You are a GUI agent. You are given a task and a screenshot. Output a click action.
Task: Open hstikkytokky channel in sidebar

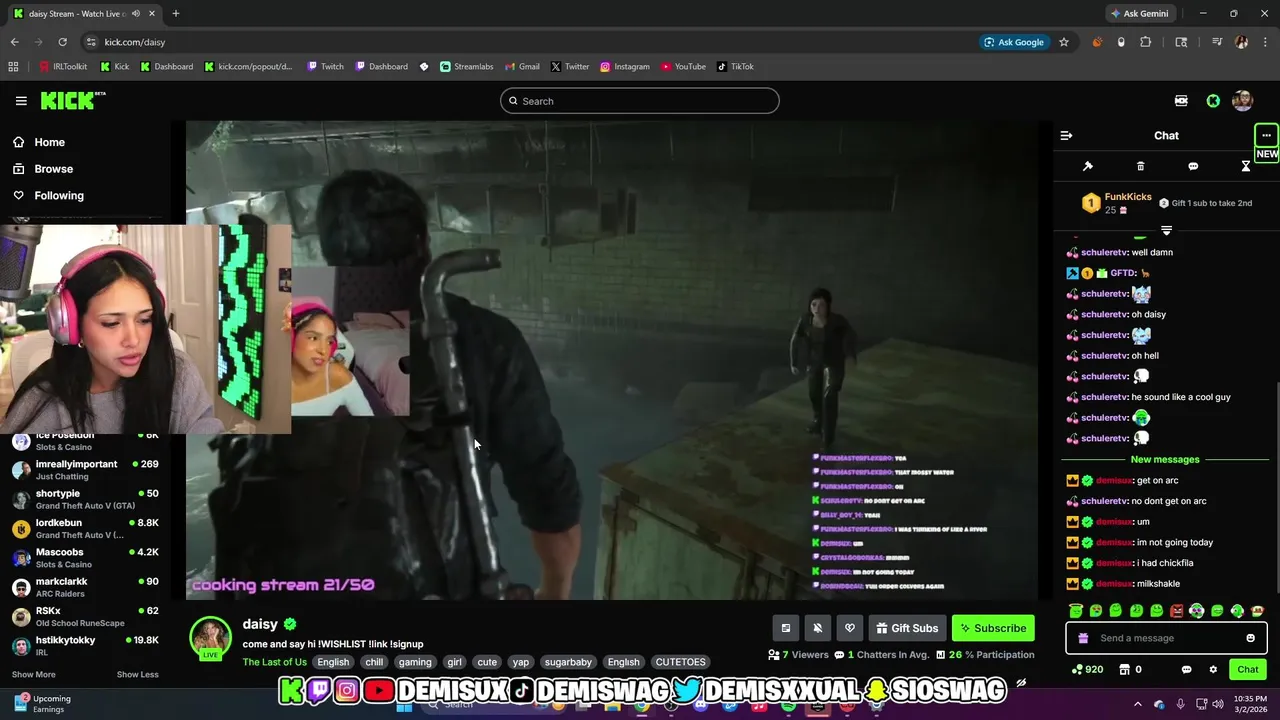[x=85, y=645]
